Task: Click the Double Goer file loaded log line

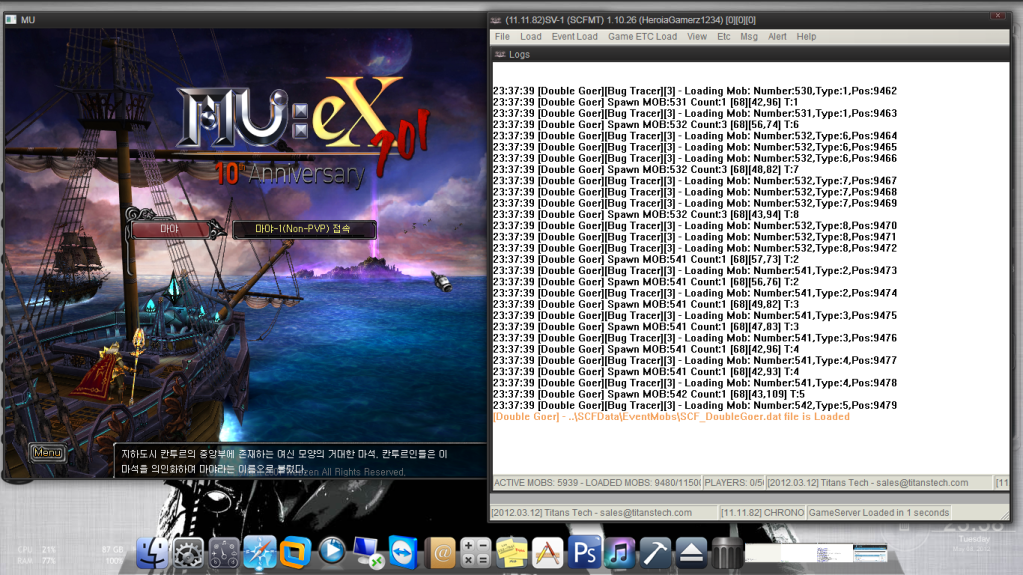Action: coord(671,416)
